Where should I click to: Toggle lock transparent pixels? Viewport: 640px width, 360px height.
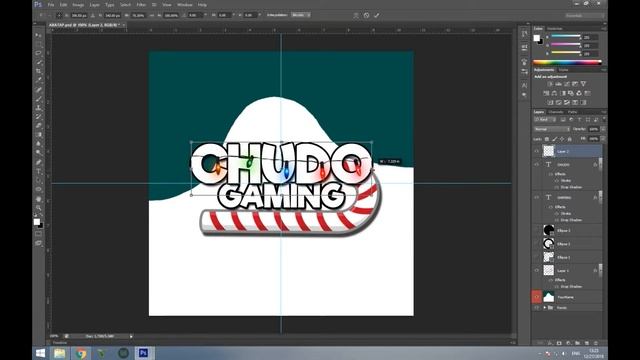tap(547, 139)
